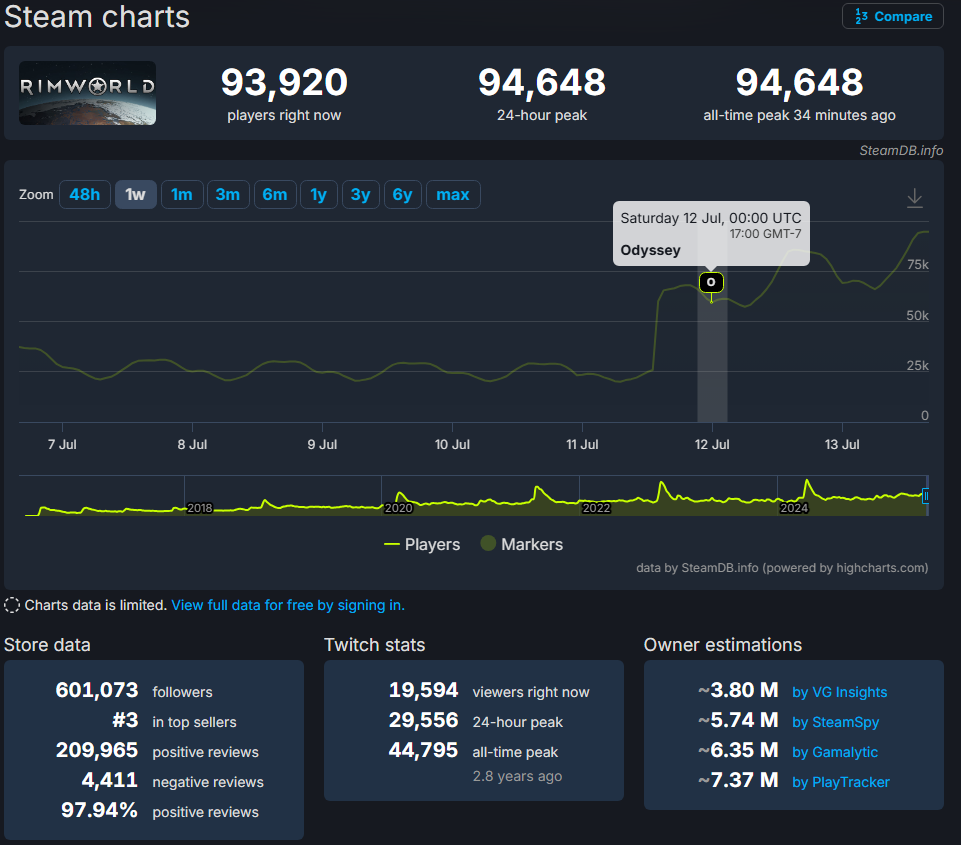Click the Odyssey 'O' chart marker
Image resolution: width=961 pixels, height=845 pixels.
click(711, 282)
